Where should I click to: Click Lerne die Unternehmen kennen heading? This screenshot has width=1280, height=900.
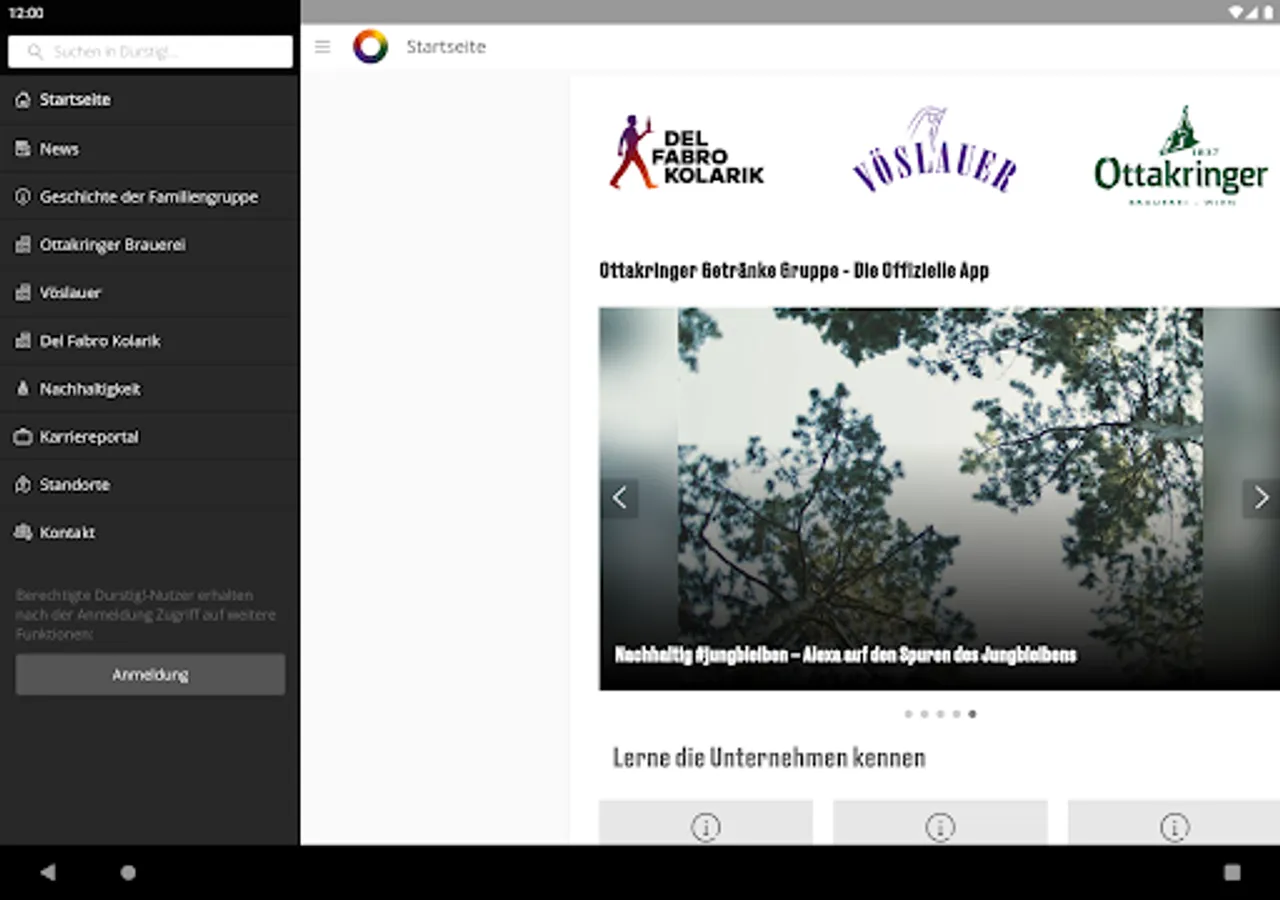[769, 758]
